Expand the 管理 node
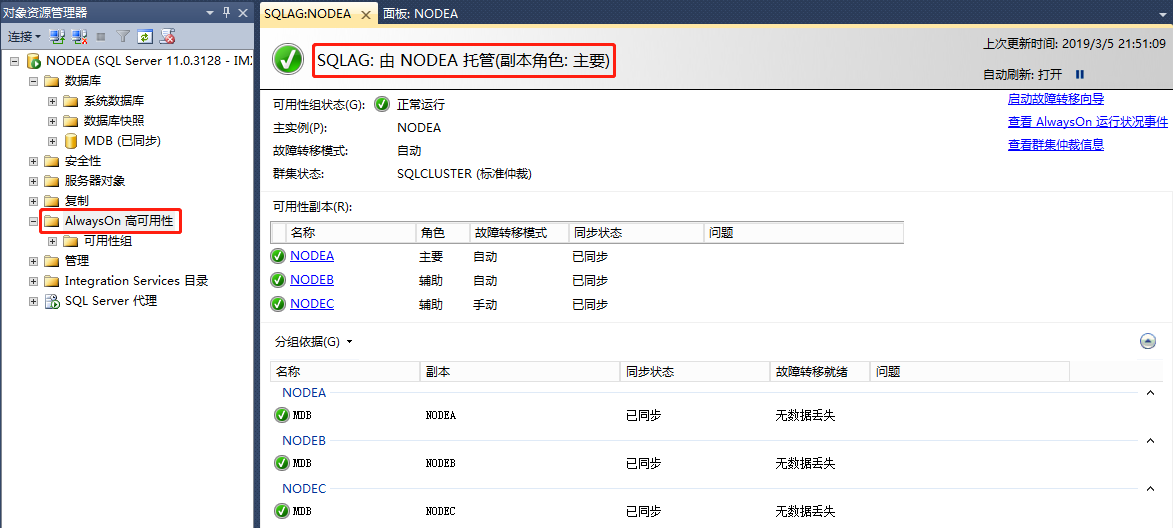The width and height of the screenshot is (1173, 528). (x=34, y=261)
